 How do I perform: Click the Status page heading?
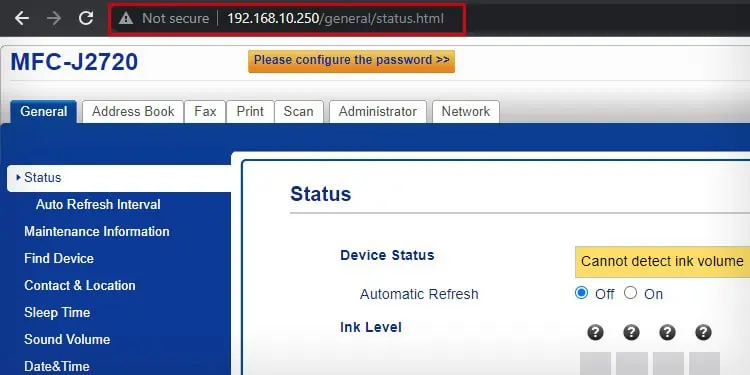tap(320, 194)
